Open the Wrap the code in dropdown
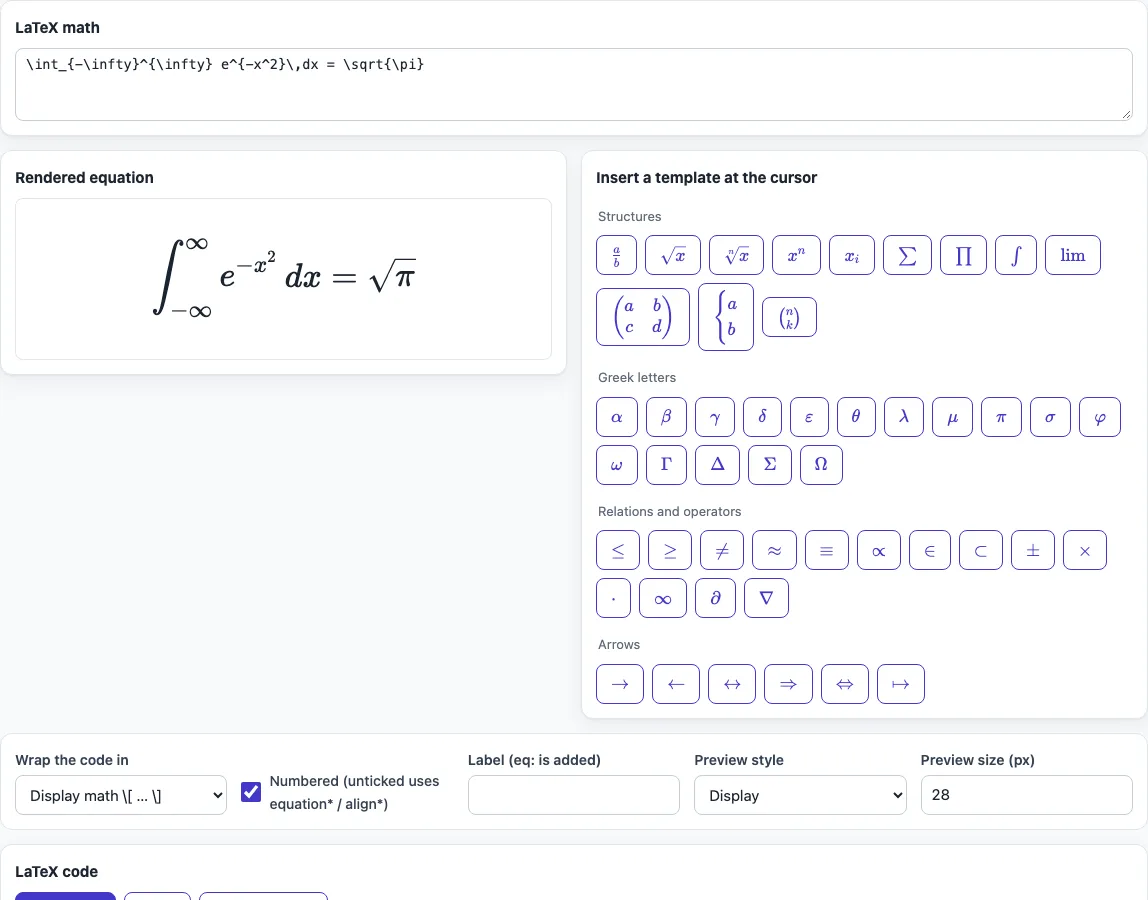Viewport: 1148px width, 900px height. 121,795
